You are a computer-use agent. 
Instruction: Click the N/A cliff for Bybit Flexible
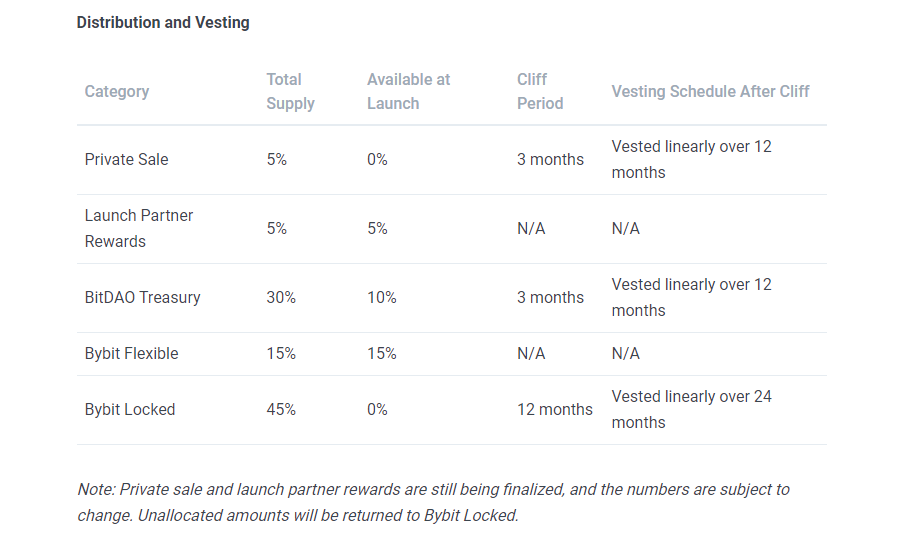pos(531,353)
